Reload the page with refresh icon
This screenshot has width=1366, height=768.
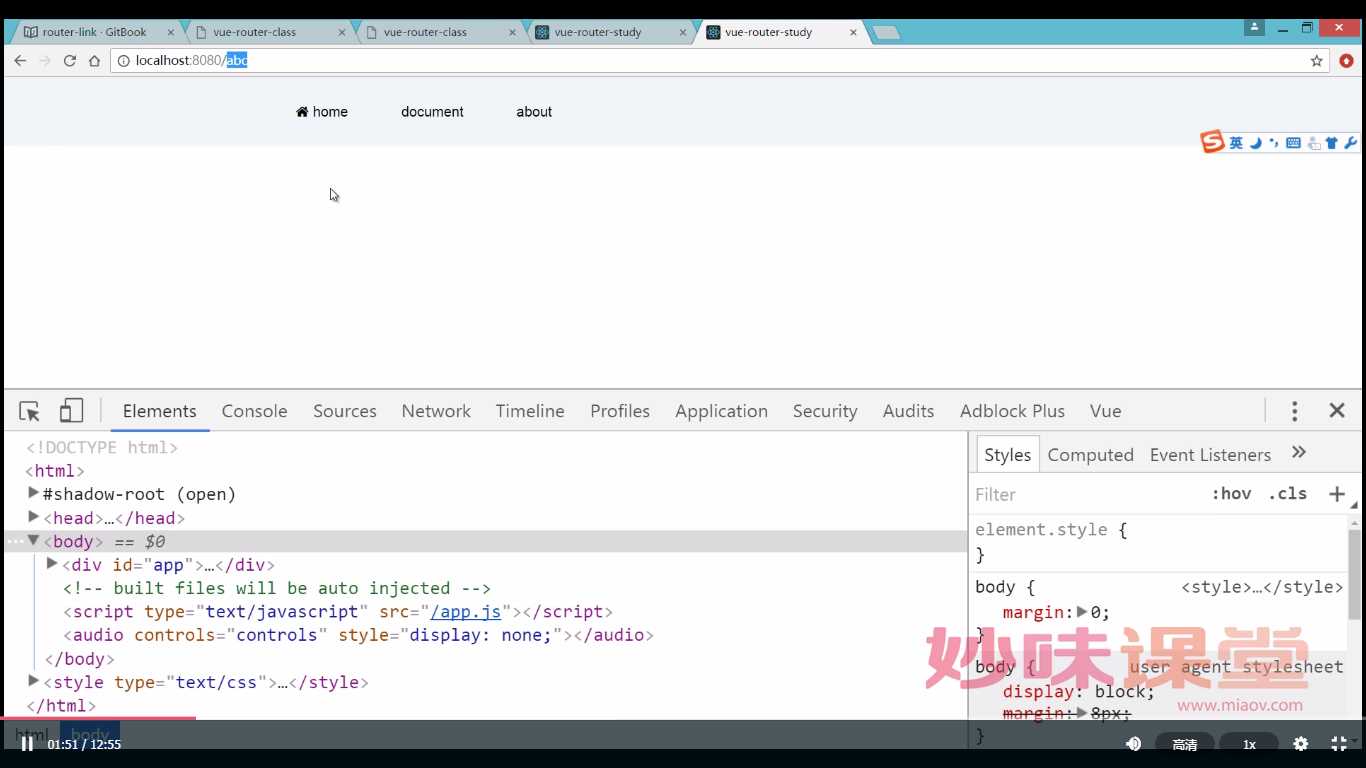pyautogui.click(x=70, y=61)
